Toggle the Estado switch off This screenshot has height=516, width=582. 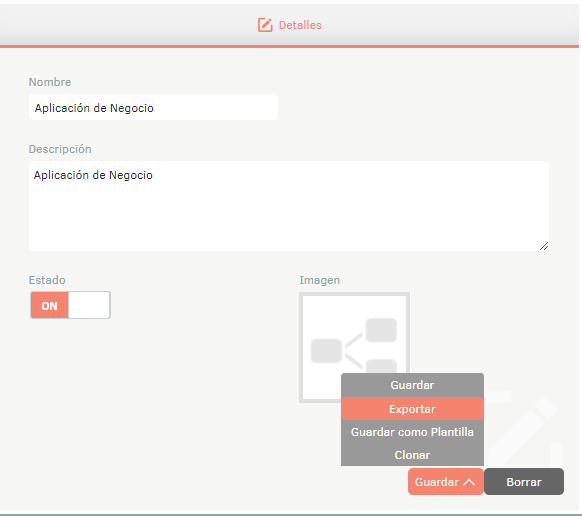point(70,305)
